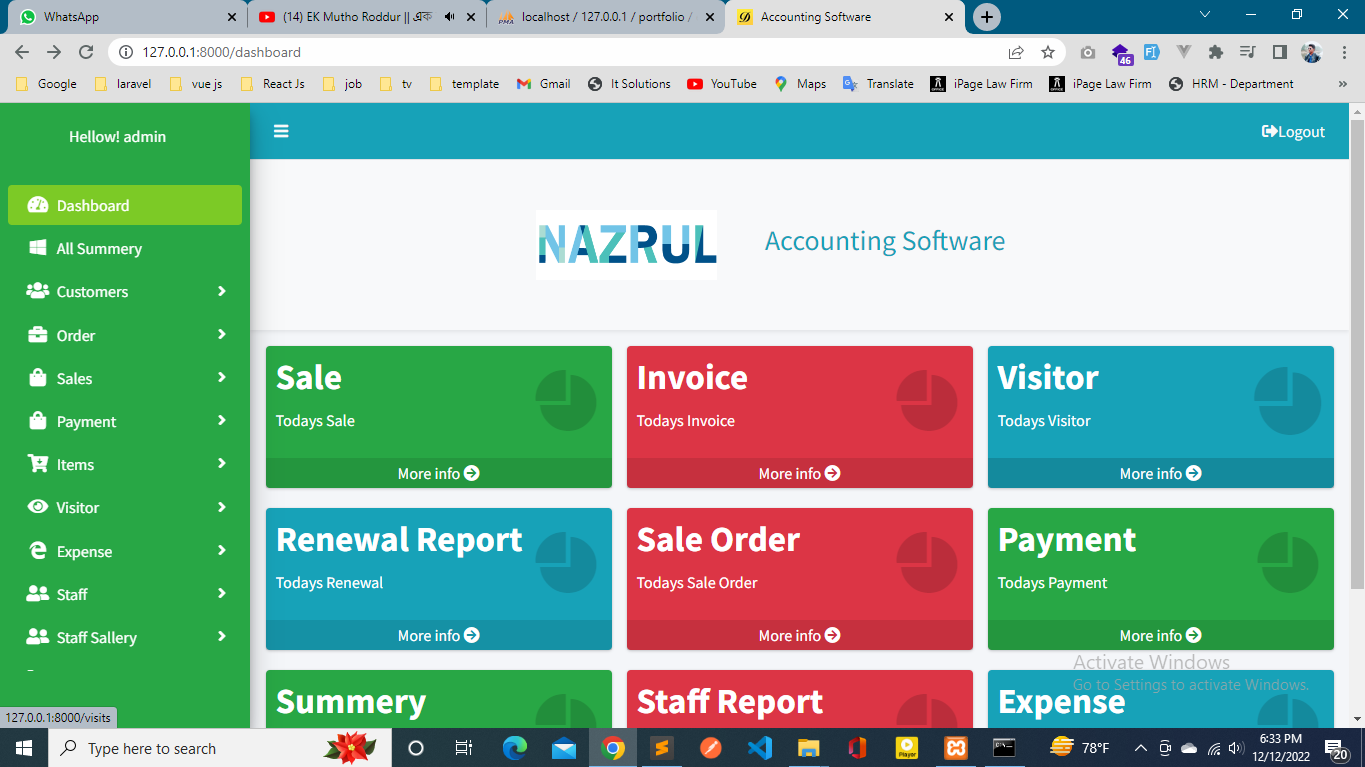Image resolution: width=1365 pixels, height=767 pixels.
Task: Open the YouTube bookmark
Action: [722, 84]
